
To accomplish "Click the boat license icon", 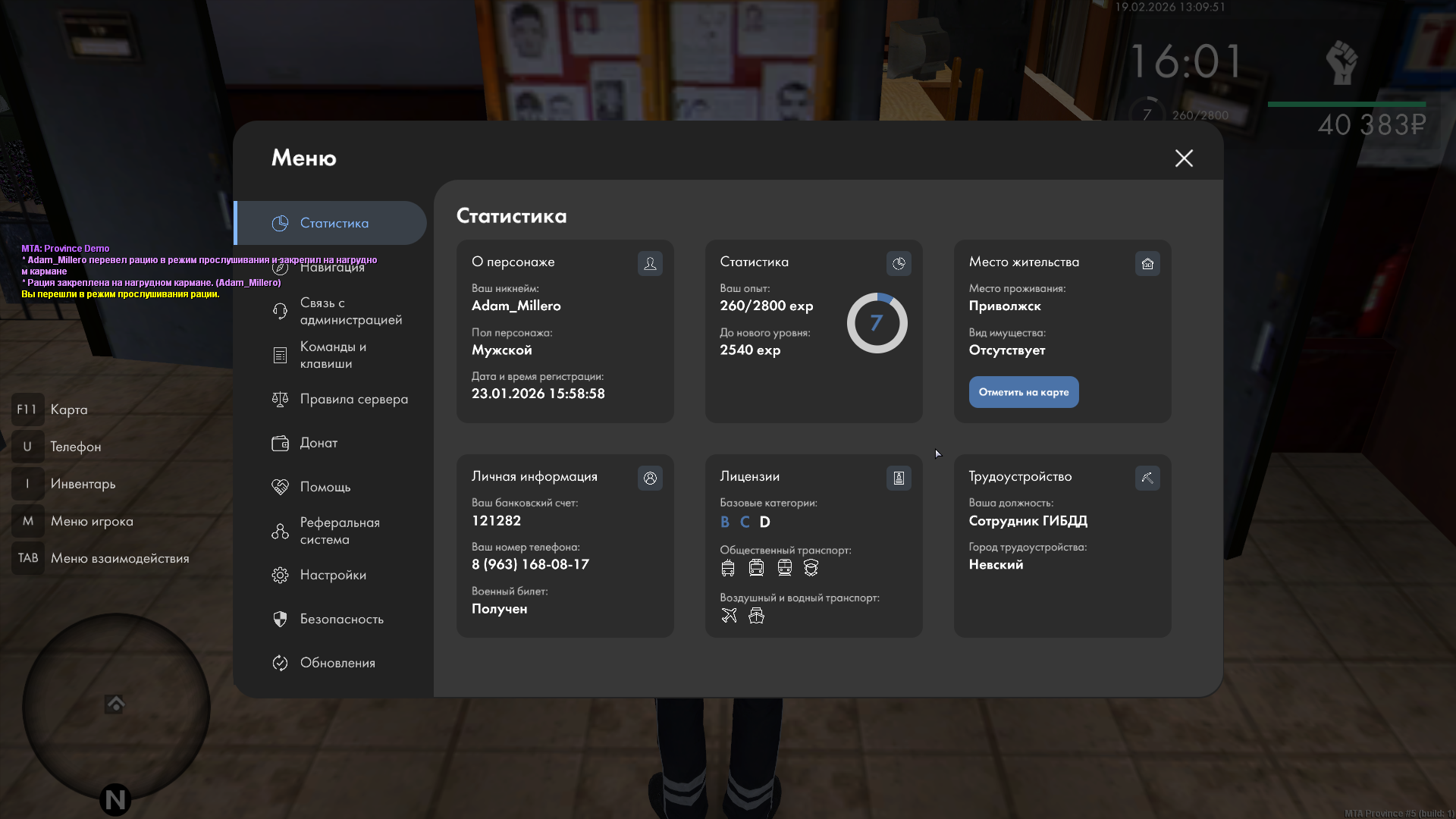I will click(756, 616).
